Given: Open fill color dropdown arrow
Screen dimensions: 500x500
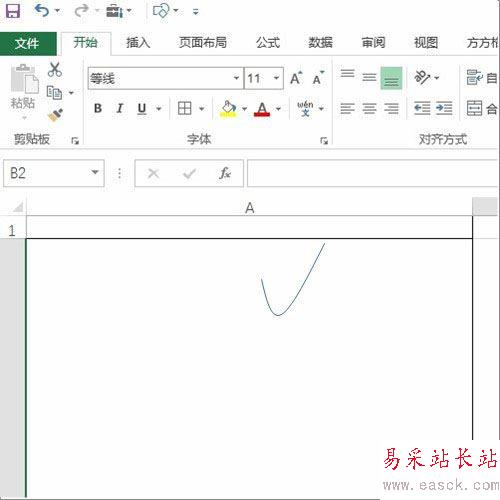Looking at the screenshot, I should click(x=244, y=109).
